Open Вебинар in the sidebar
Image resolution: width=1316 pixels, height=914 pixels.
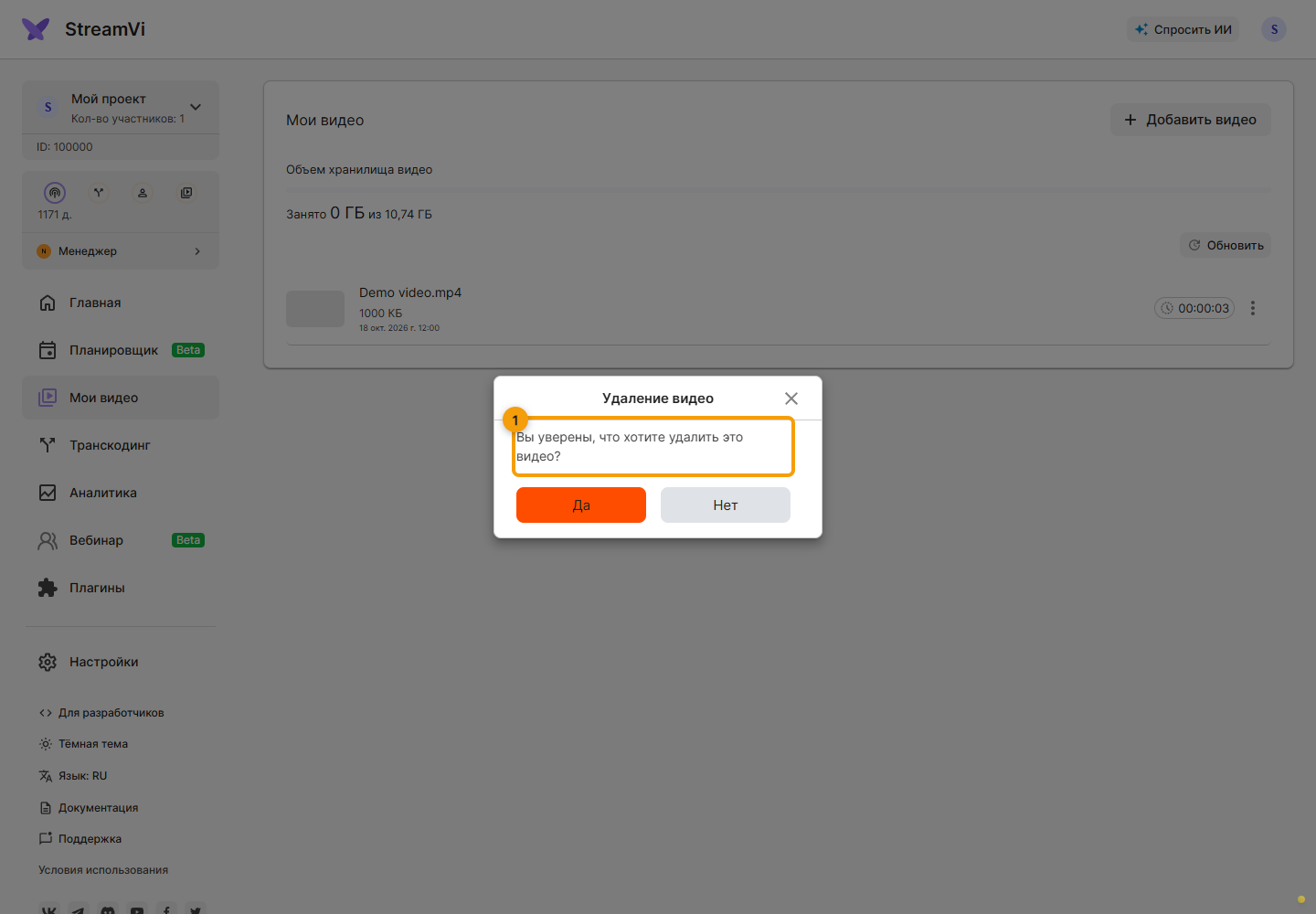pos(121,540)
